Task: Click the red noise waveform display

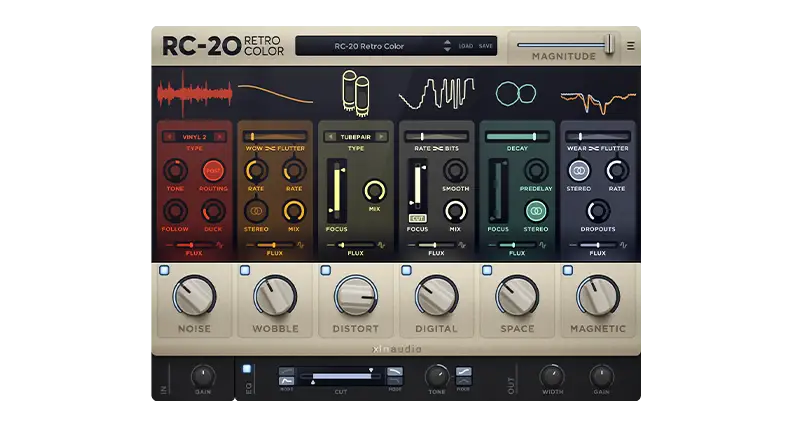Action: click(x=194, y=94)
